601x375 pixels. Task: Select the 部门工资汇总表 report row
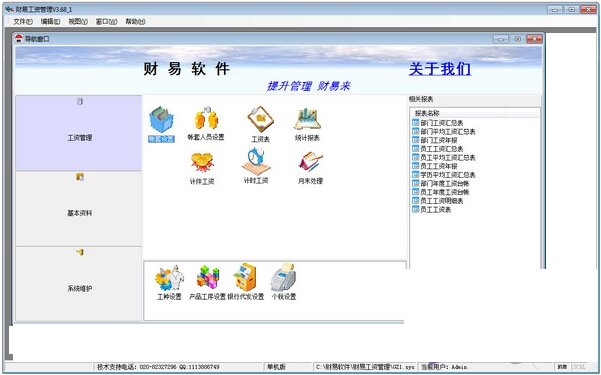[x=437, y=123]
